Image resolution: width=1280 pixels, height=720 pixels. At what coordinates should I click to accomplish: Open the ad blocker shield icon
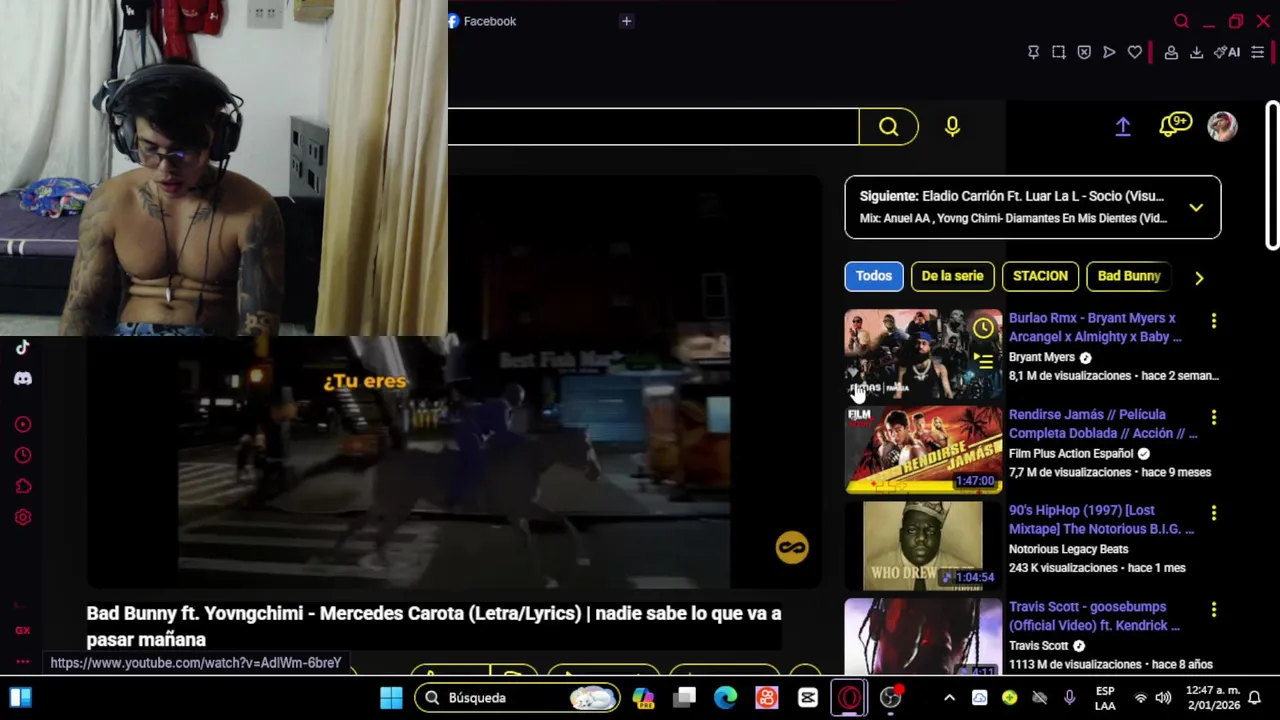click(1084, 52)
